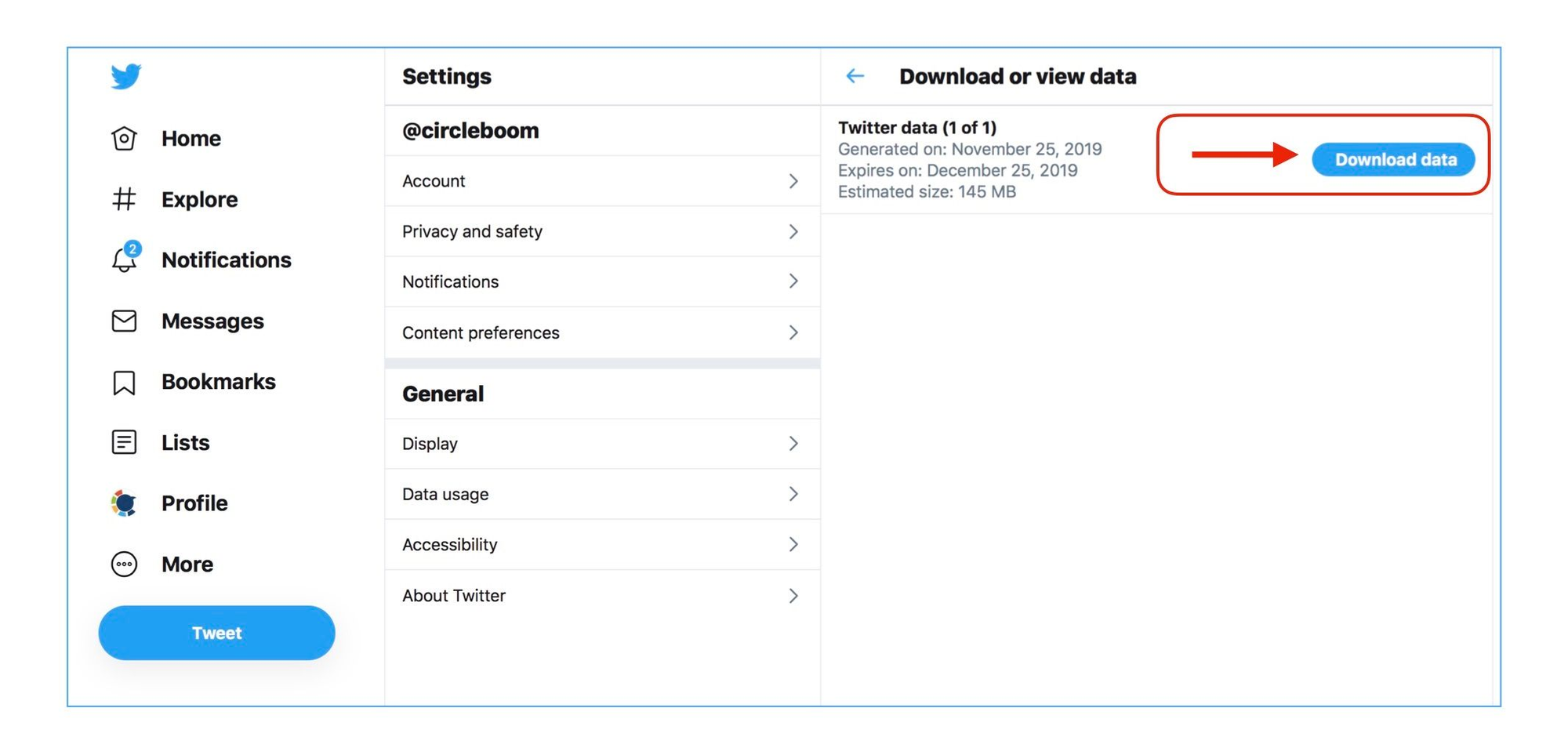This screenshot has height=755, width=1568.
Task: Click the Tweet button
Action: click(x=216, y=633)
